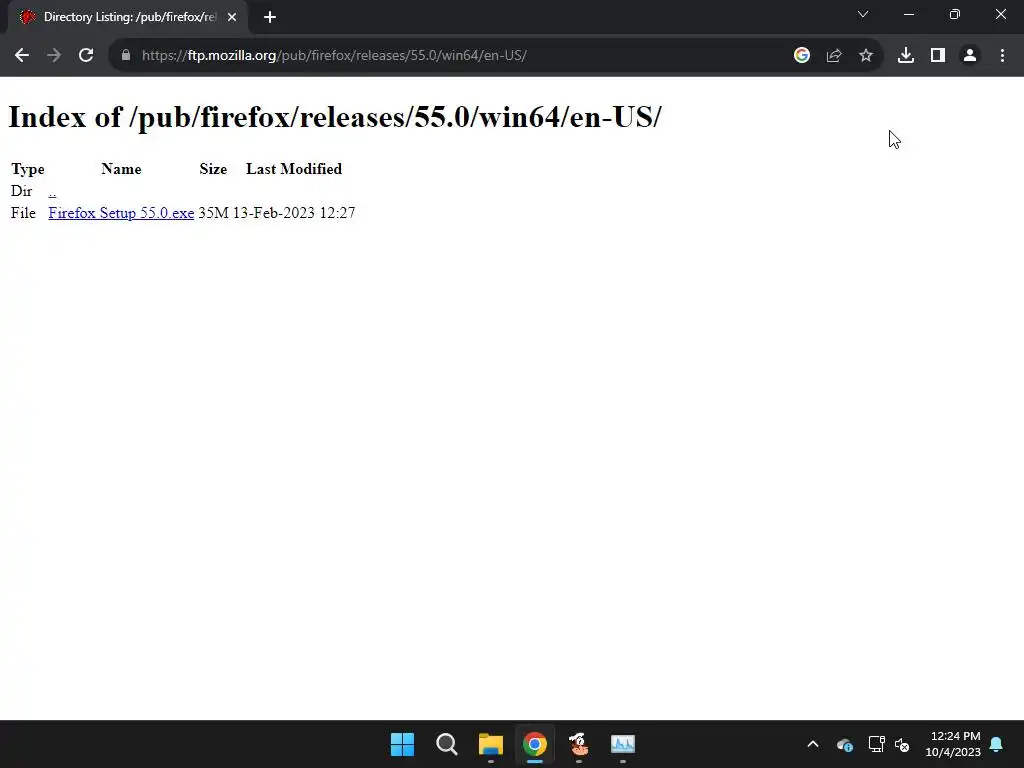Download Firefox Setup 55.0.exe link
Viewport: 1024px width, 768px height.
121,213
